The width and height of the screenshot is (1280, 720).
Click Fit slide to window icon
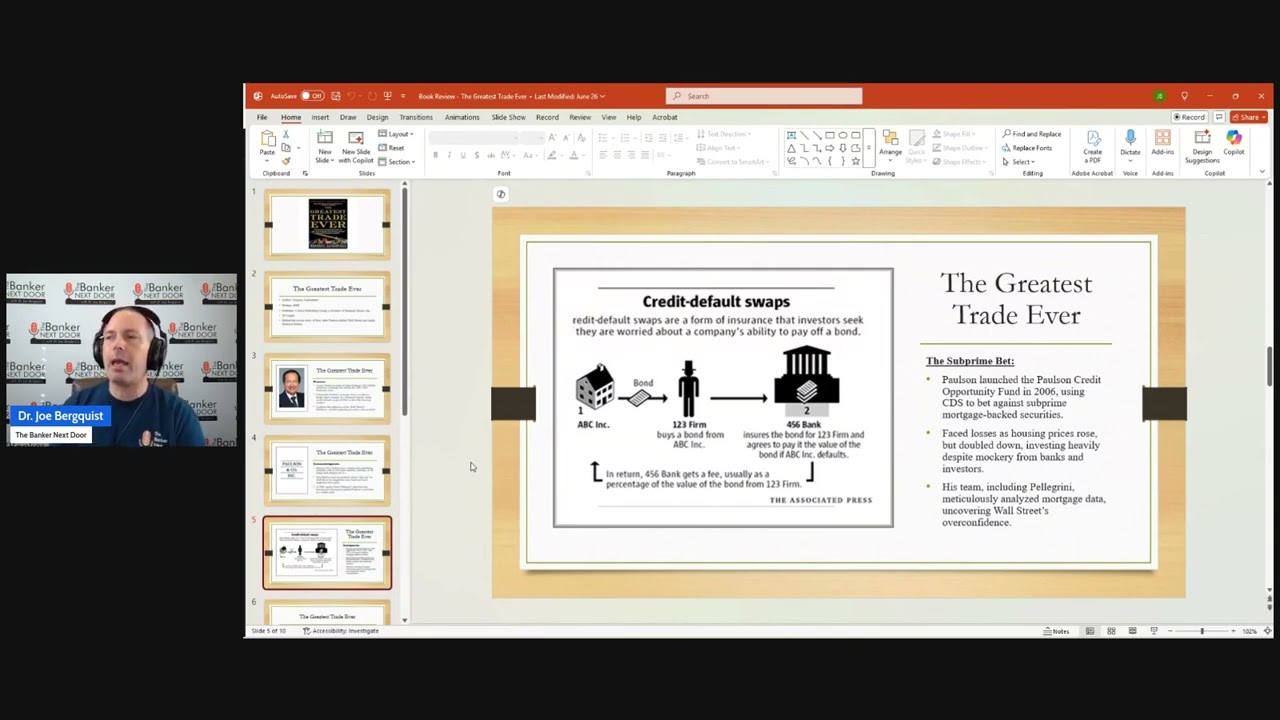(x=1268, y=631)
